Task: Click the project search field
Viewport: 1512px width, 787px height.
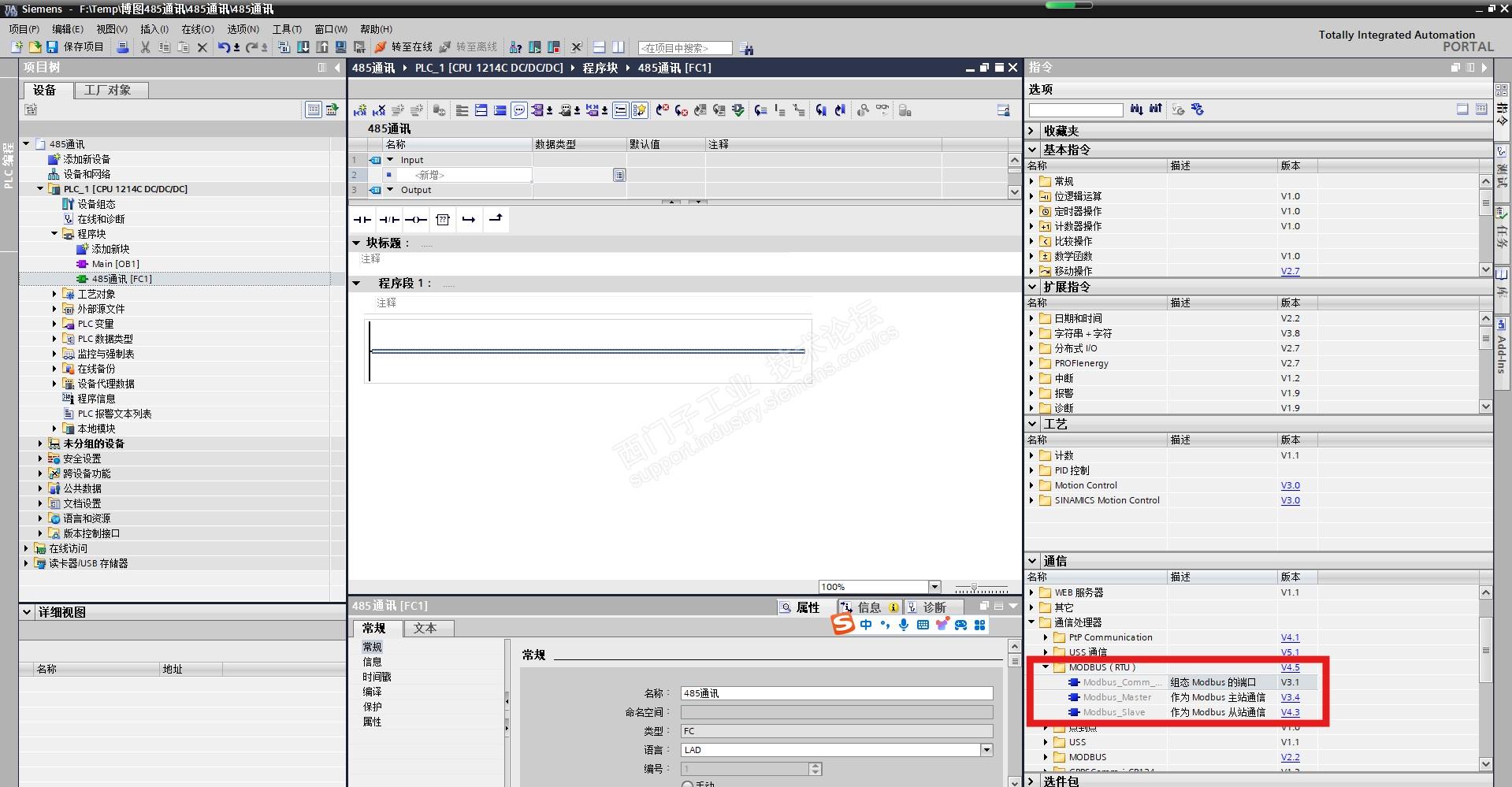Action: click(685, 48)
